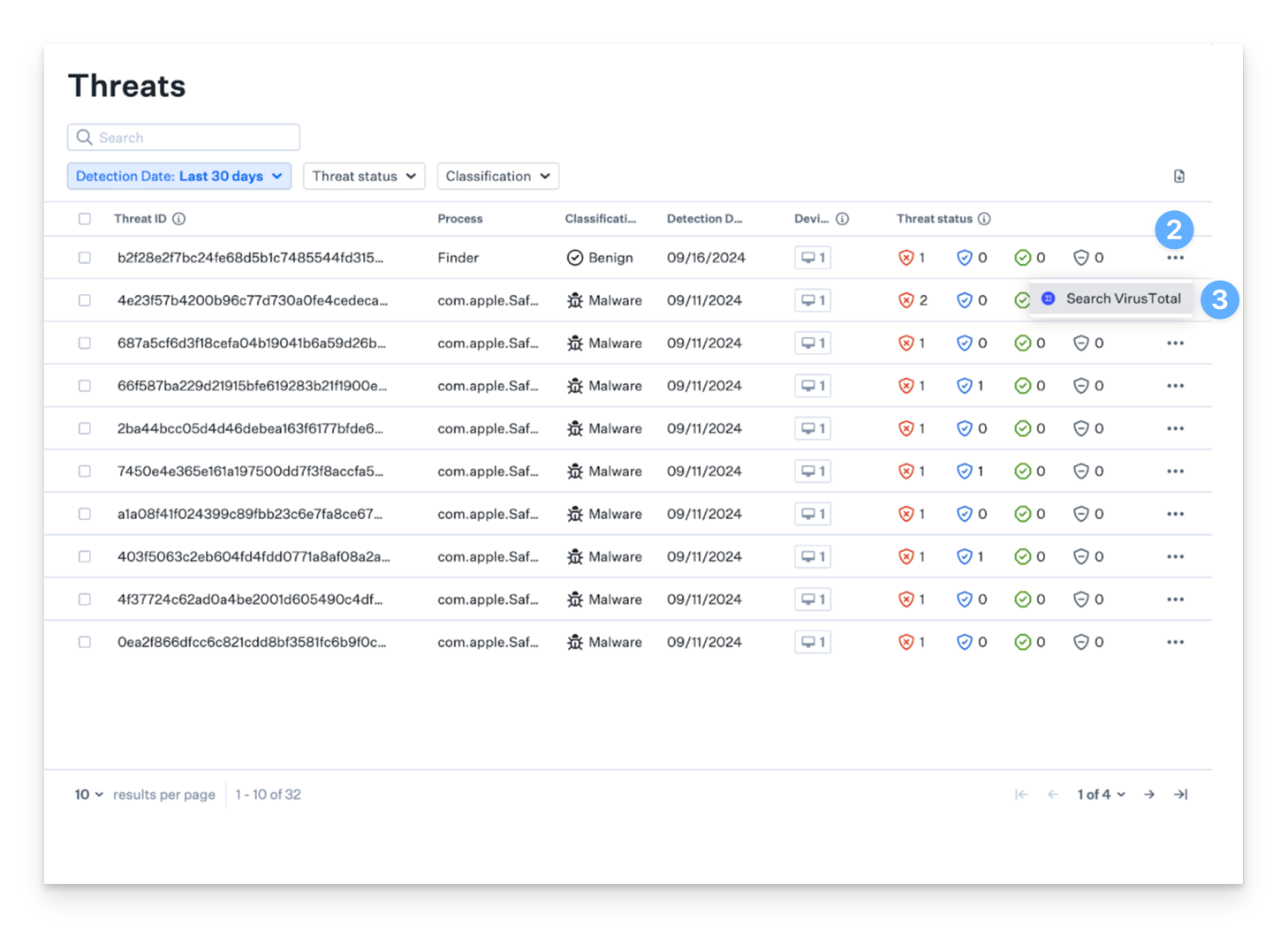
Task: Select checkbox for threat 4f37724c62ad0a4be200
Action: tap(85, 600)
